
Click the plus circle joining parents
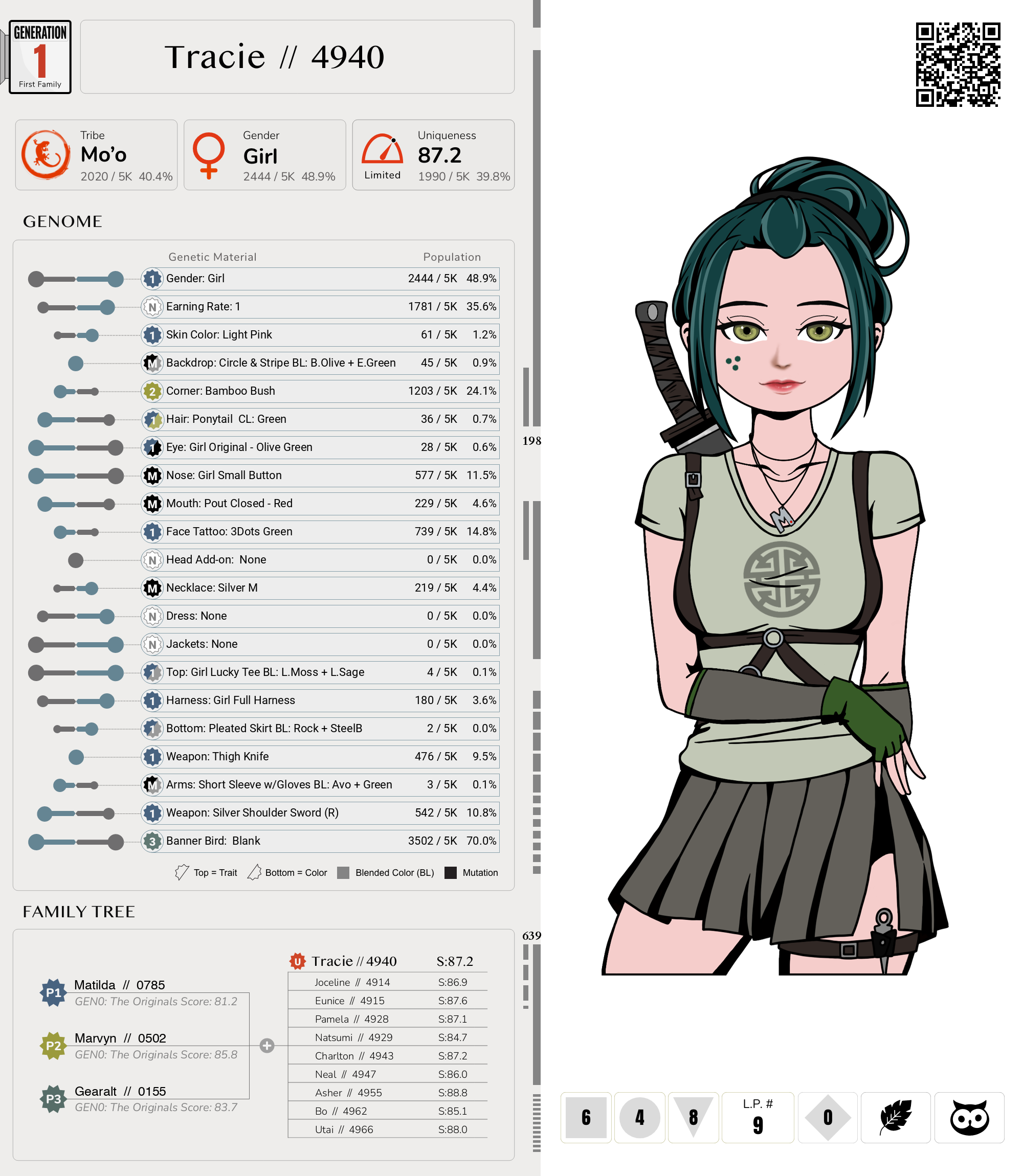pyautogui.click(x=266, y=1045)
